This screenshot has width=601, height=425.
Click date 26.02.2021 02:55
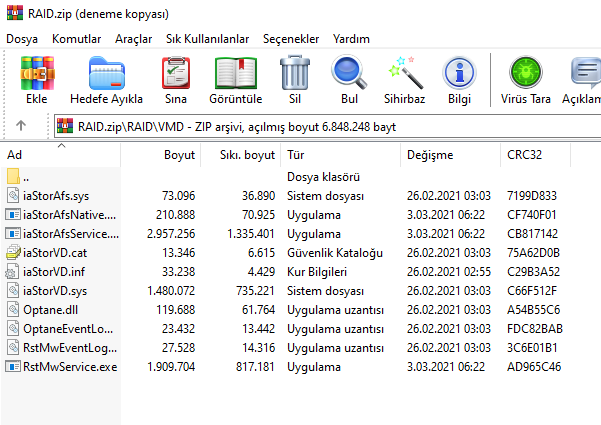(x=449, y=272)
